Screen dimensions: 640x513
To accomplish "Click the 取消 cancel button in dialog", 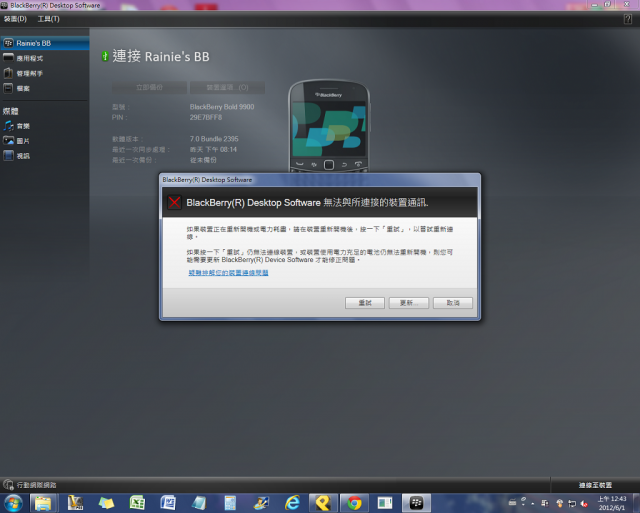I will 453,303.
